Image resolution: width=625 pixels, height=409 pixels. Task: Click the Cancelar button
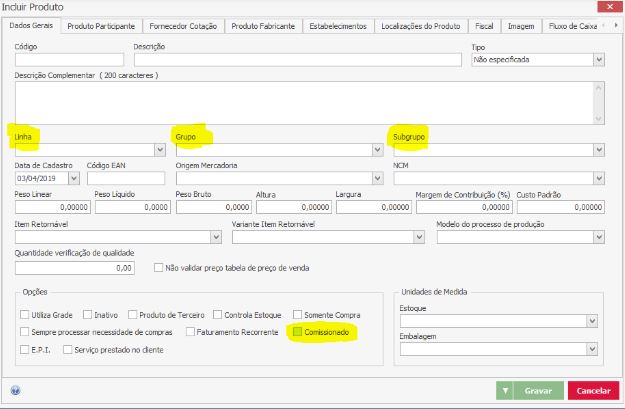(x=593, y=391)
